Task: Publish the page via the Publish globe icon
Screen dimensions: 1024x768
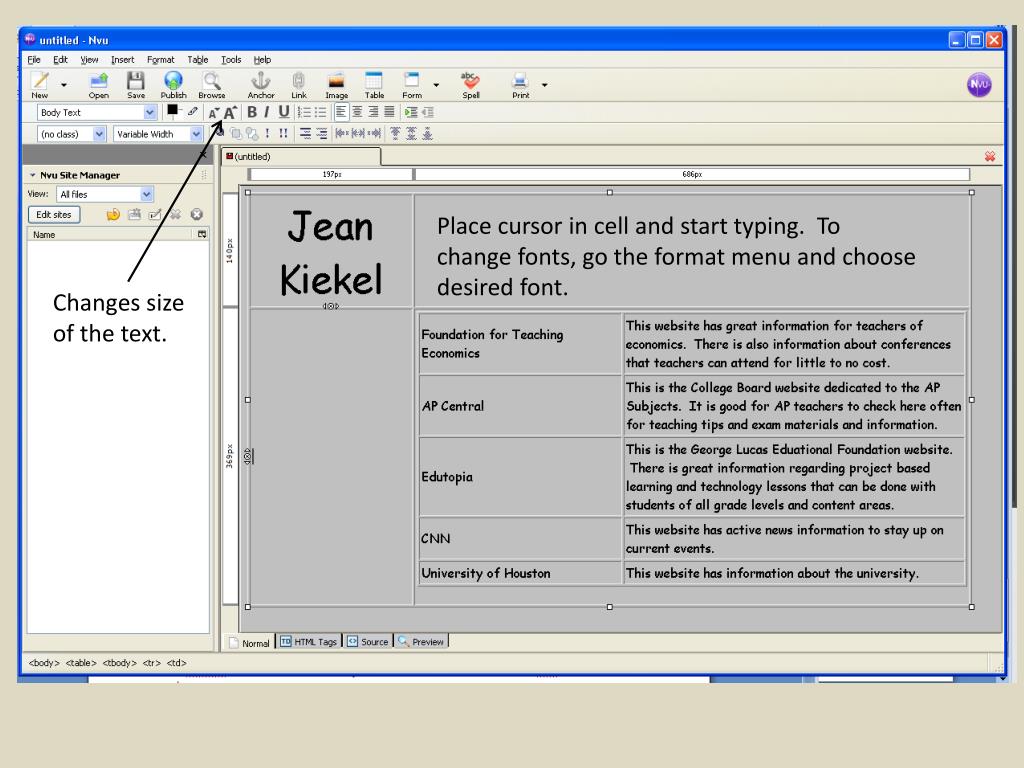Action: pos(173,85)
